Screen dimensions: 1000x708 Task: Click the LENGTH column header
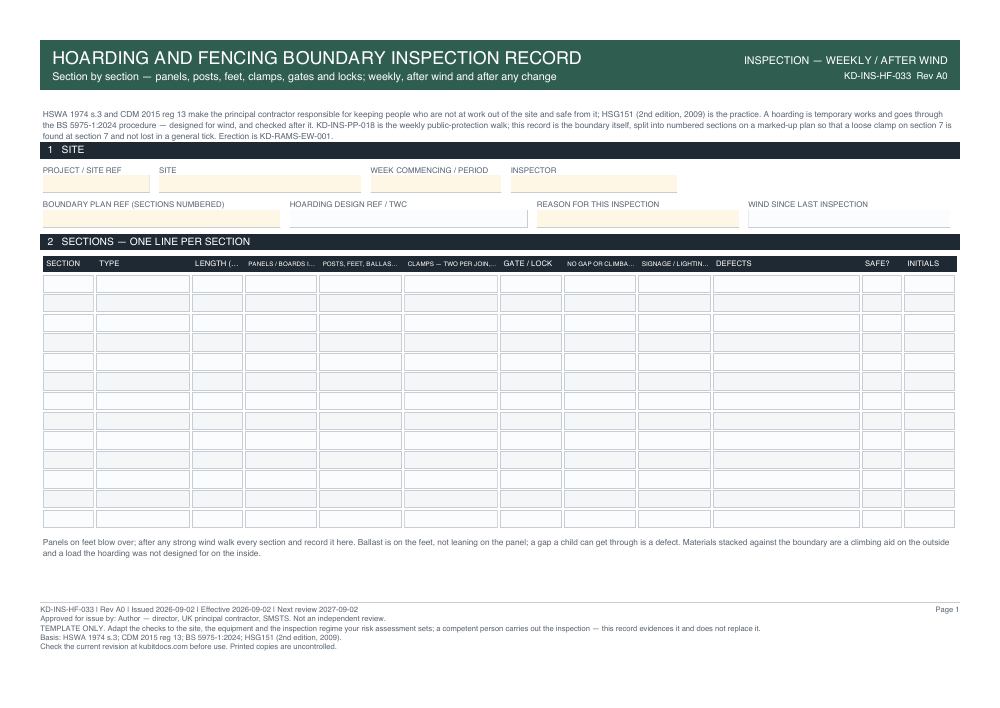(217, 263)
